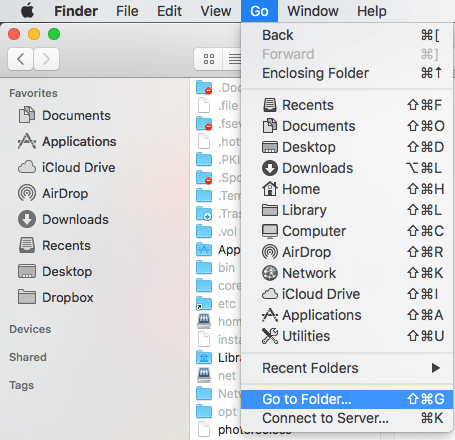Click the red close window button
The height and width of the screenshot is (440, 455).
[x=14, y=34]
